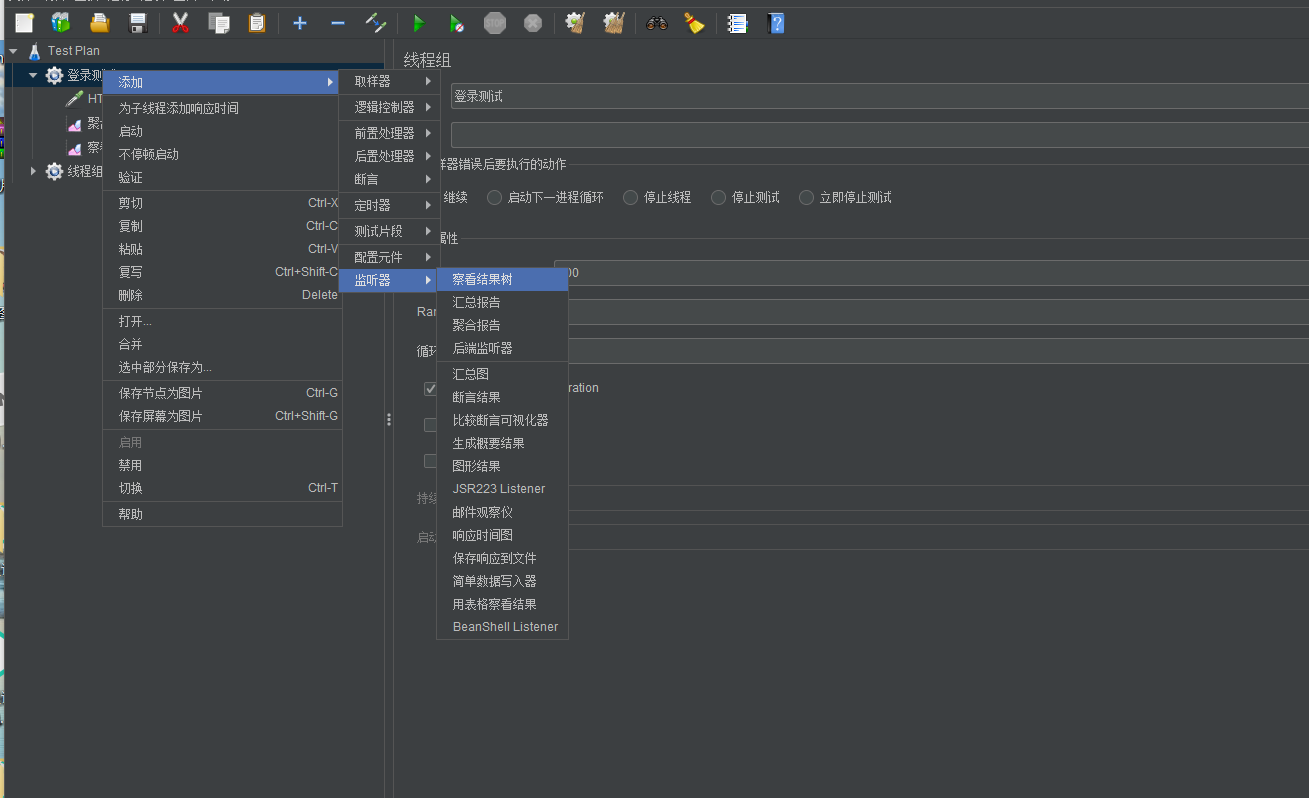Screen dimensions: 1309x798
Task: Choose 汇总报告 from listener submenu
Action: point(503,302)
